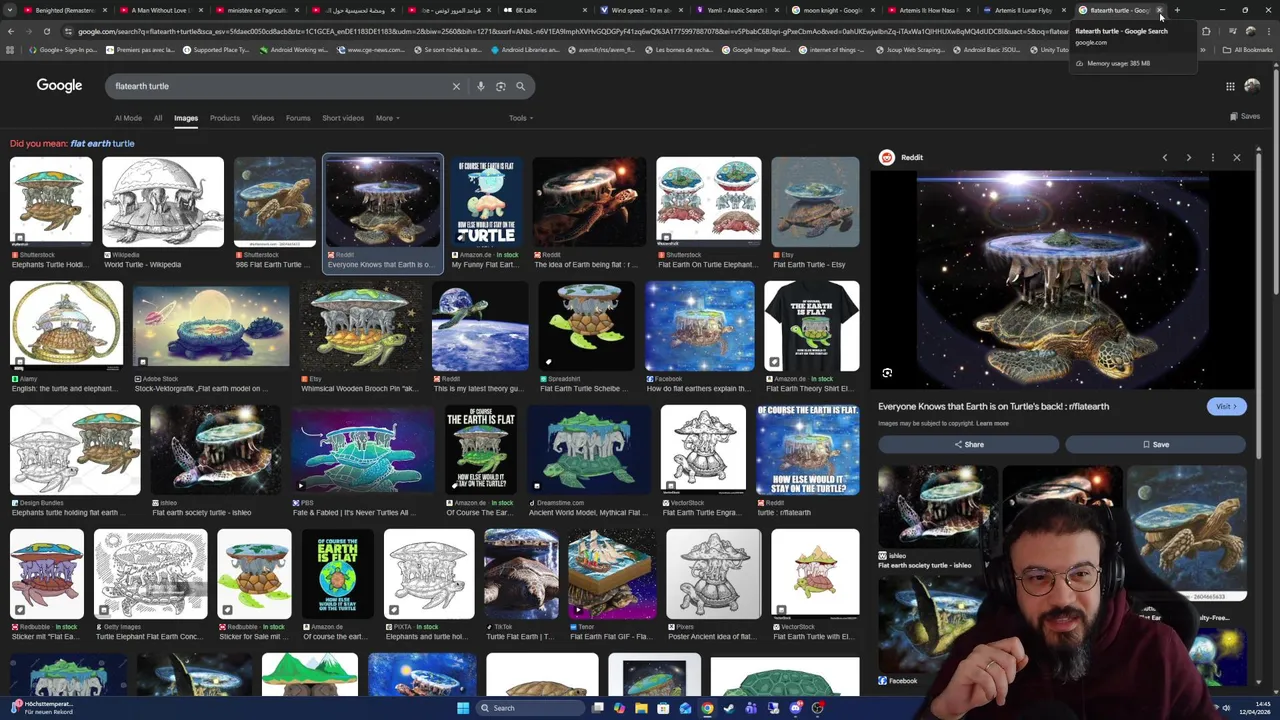Open the 'Flat Earth Turtle - Etsy' thumbnail
This screenshot has width=1280, height=720.
(815, 202)
